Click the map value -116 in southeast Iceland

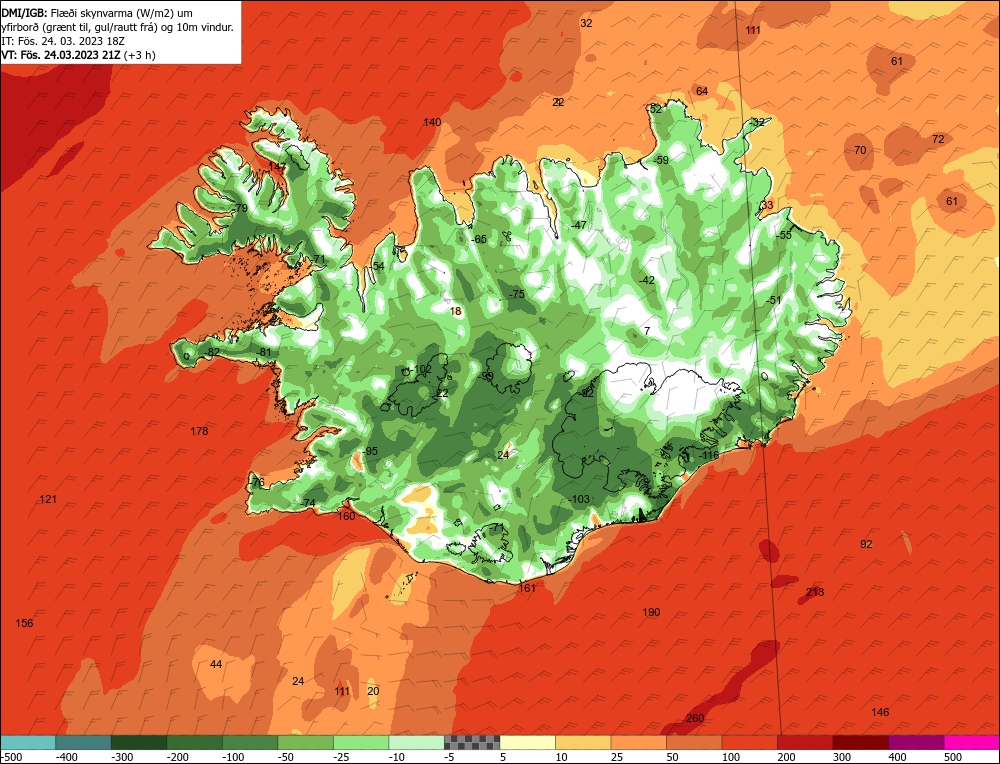tap(709, 455)
